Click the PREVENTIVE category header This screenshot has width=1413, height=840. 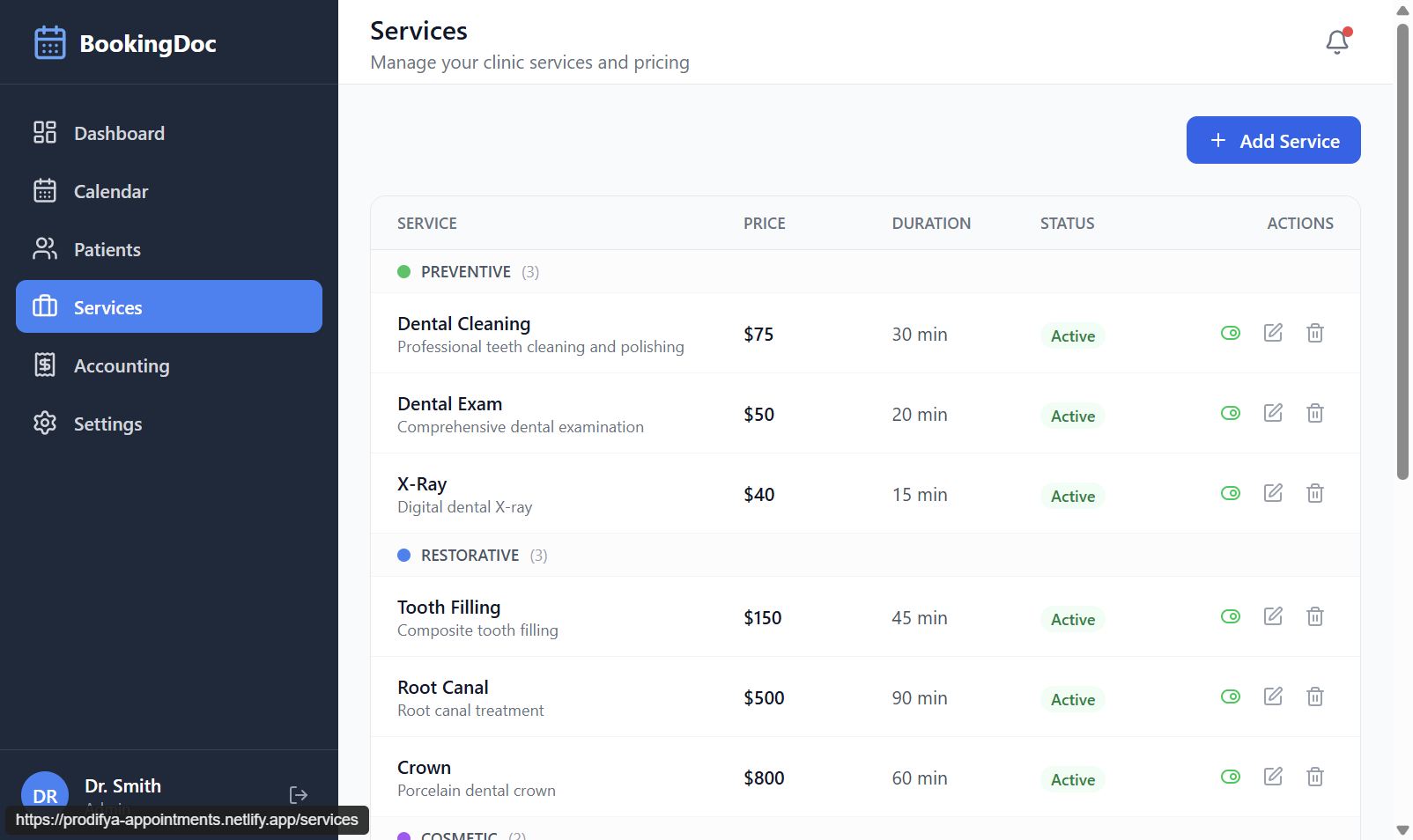(x=466, y=272)
